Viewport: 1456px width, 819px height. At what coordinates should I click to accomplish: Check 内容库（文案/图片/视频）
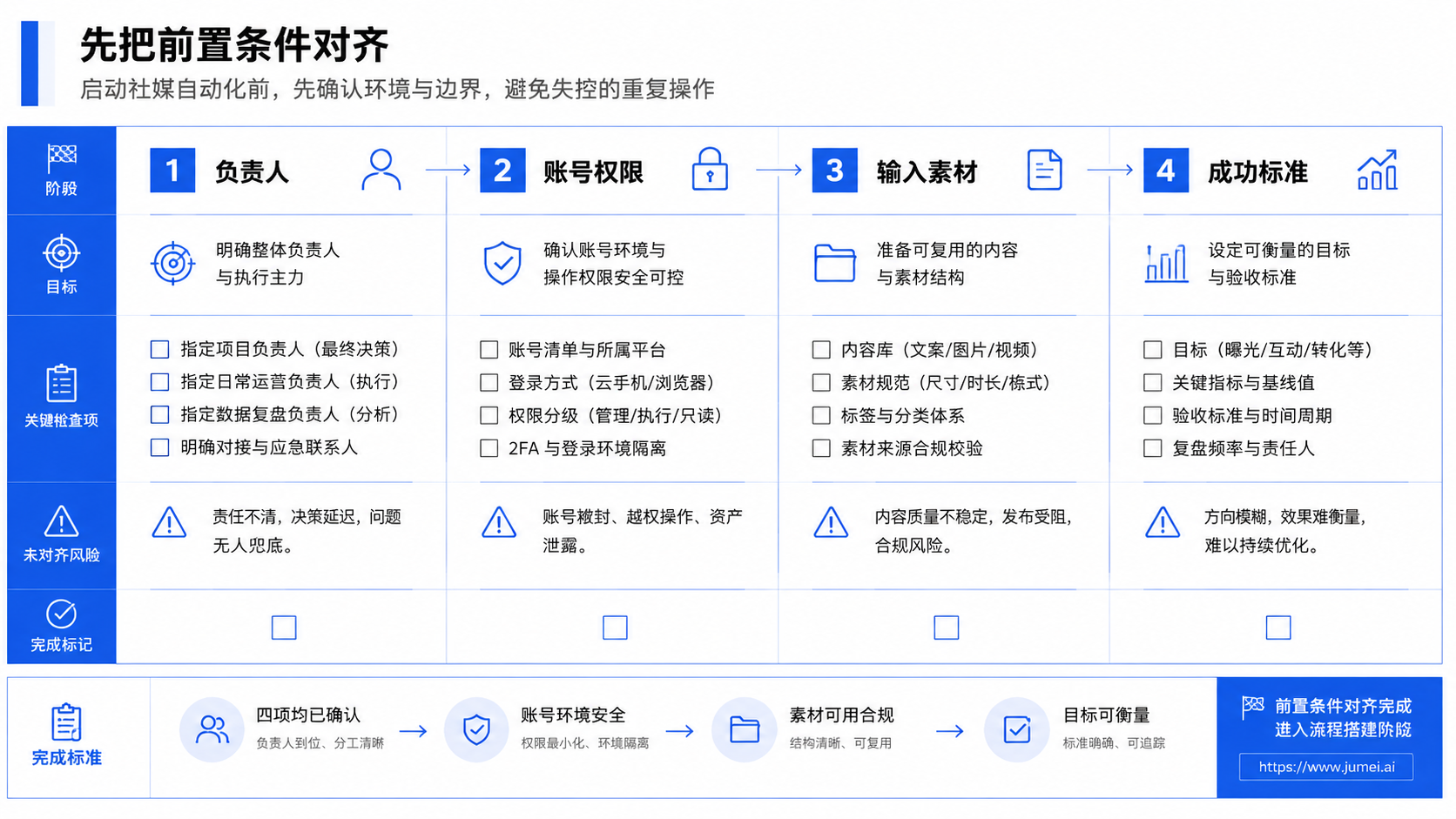(821, 350)
